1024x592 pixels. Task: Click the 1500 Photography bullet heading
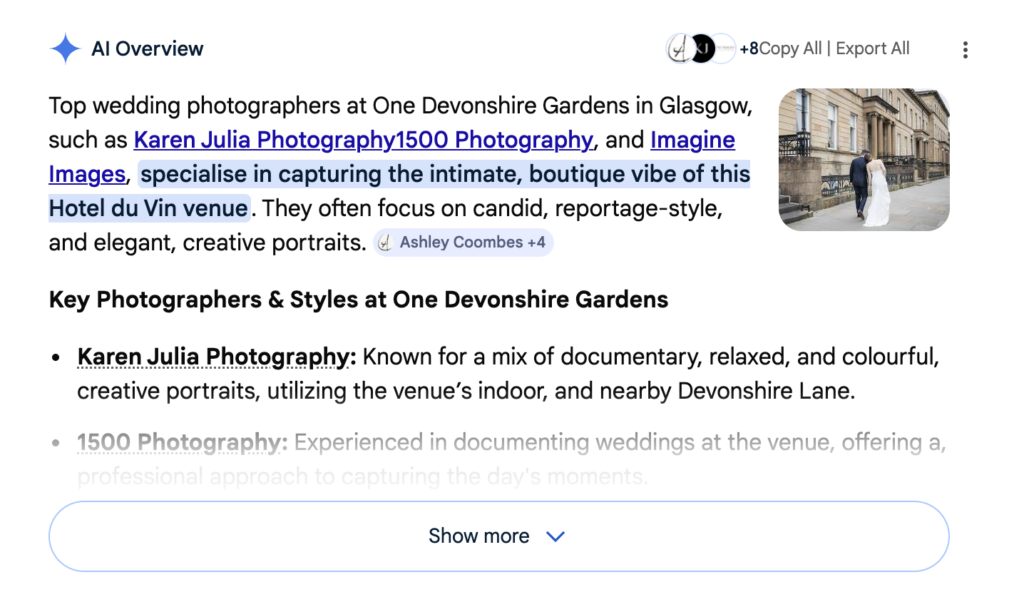182,442
